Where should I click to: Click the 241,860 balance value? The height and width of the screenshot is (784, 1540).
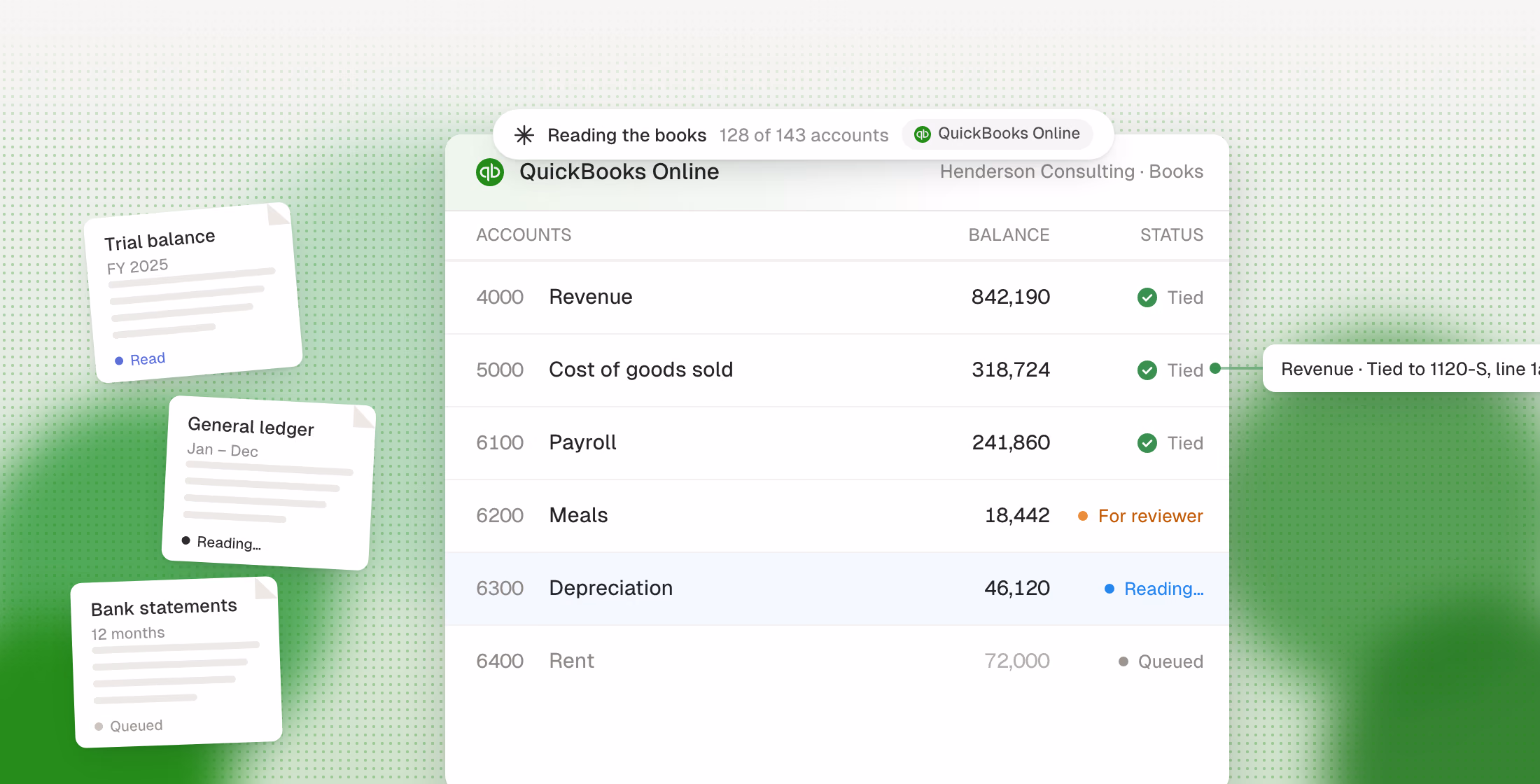[x=1011, y=442]
